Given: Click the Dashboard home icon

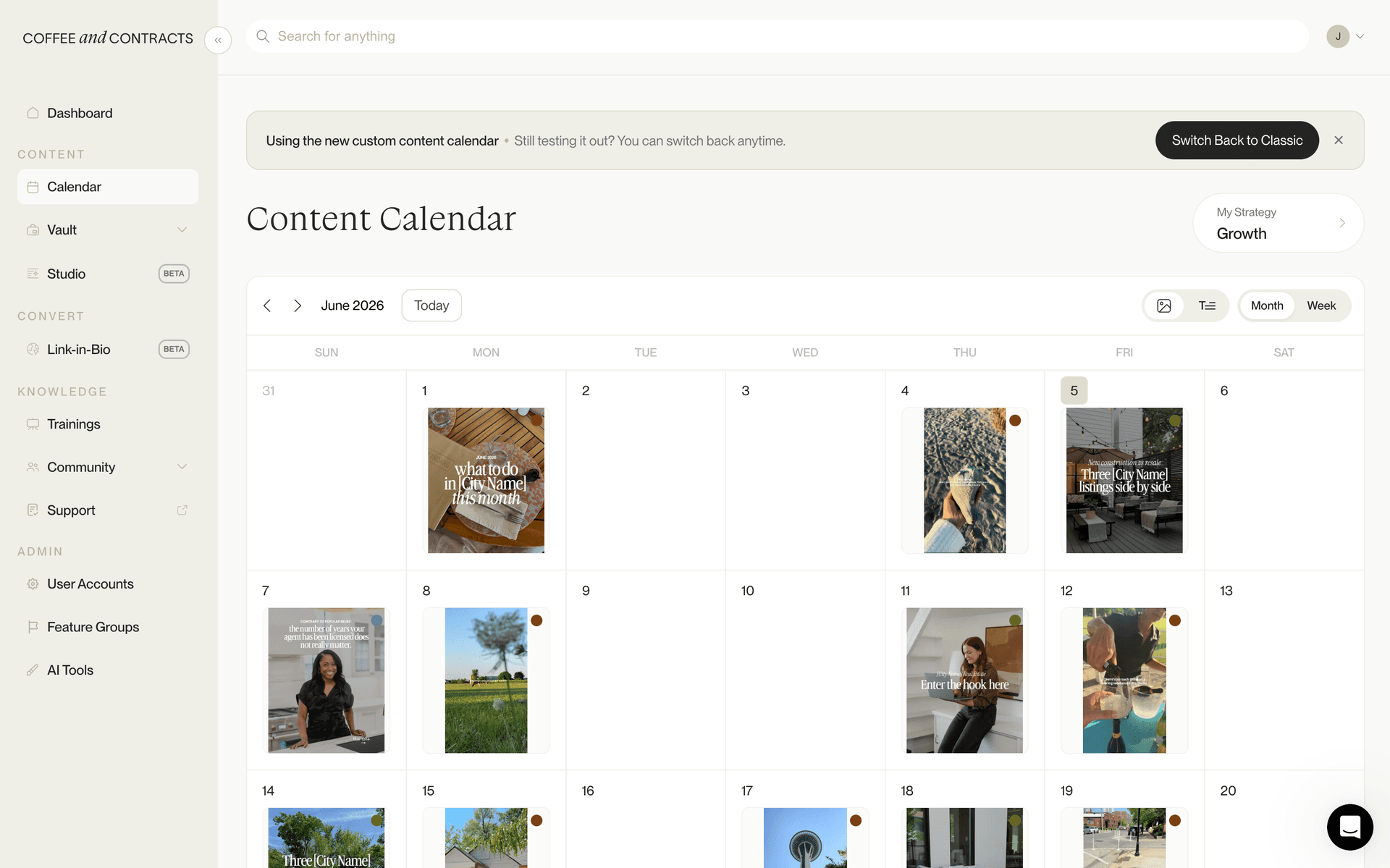Looking at the screenshot, I should point(33,113).
